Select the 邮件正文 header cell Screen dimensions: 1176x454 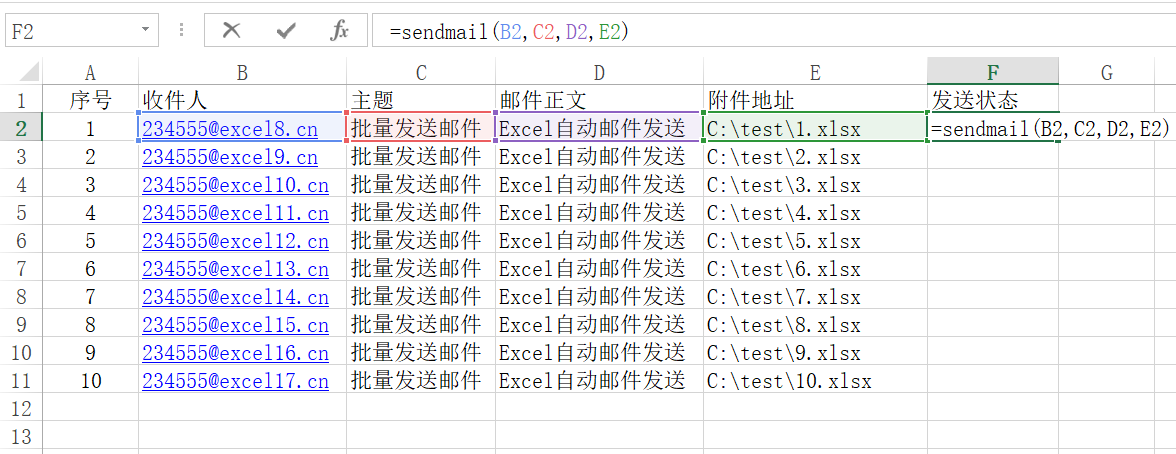click(x=599, y=100)
